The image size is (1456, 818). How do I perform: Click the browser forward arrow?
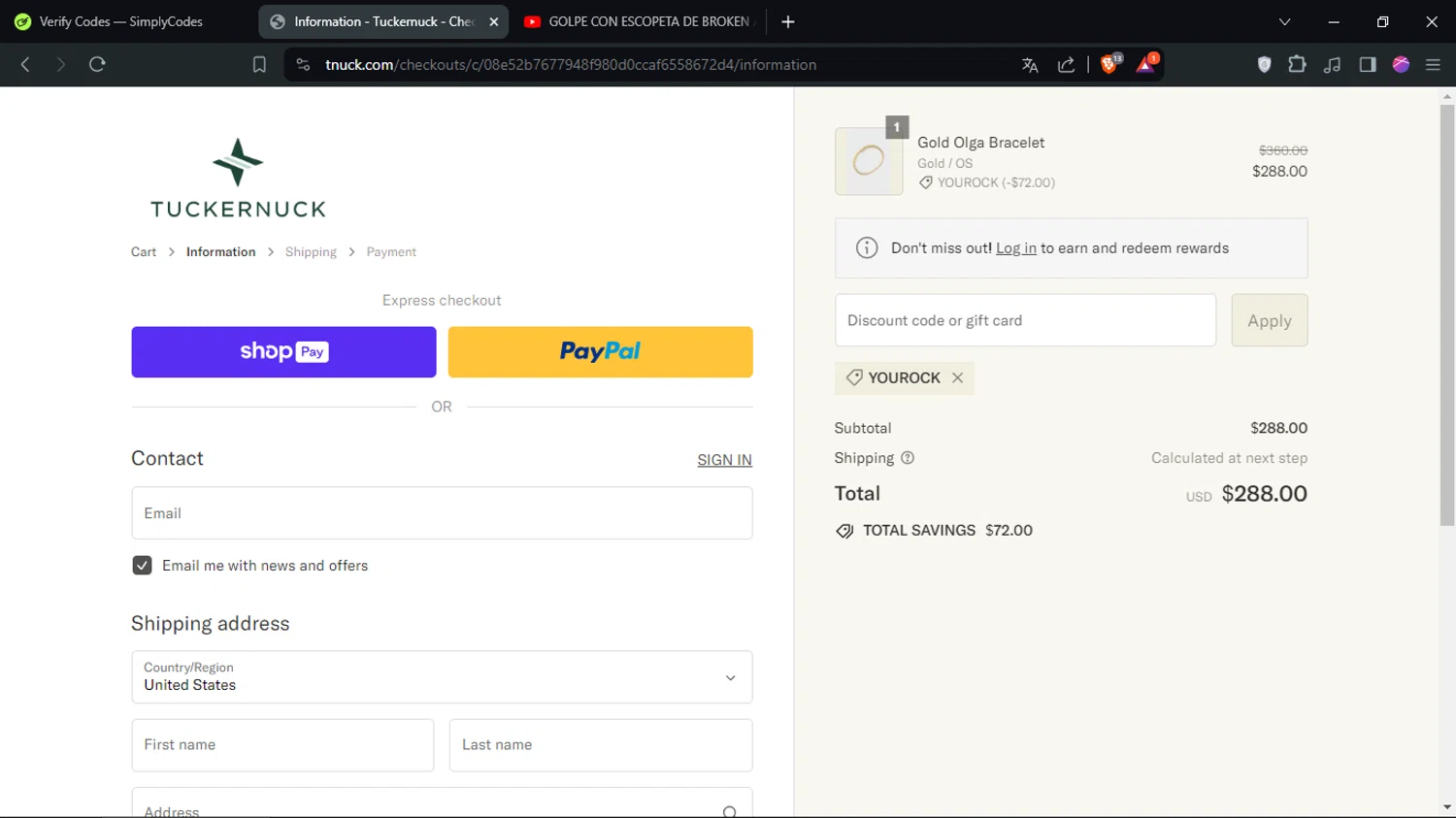click(x=60, y=64)
